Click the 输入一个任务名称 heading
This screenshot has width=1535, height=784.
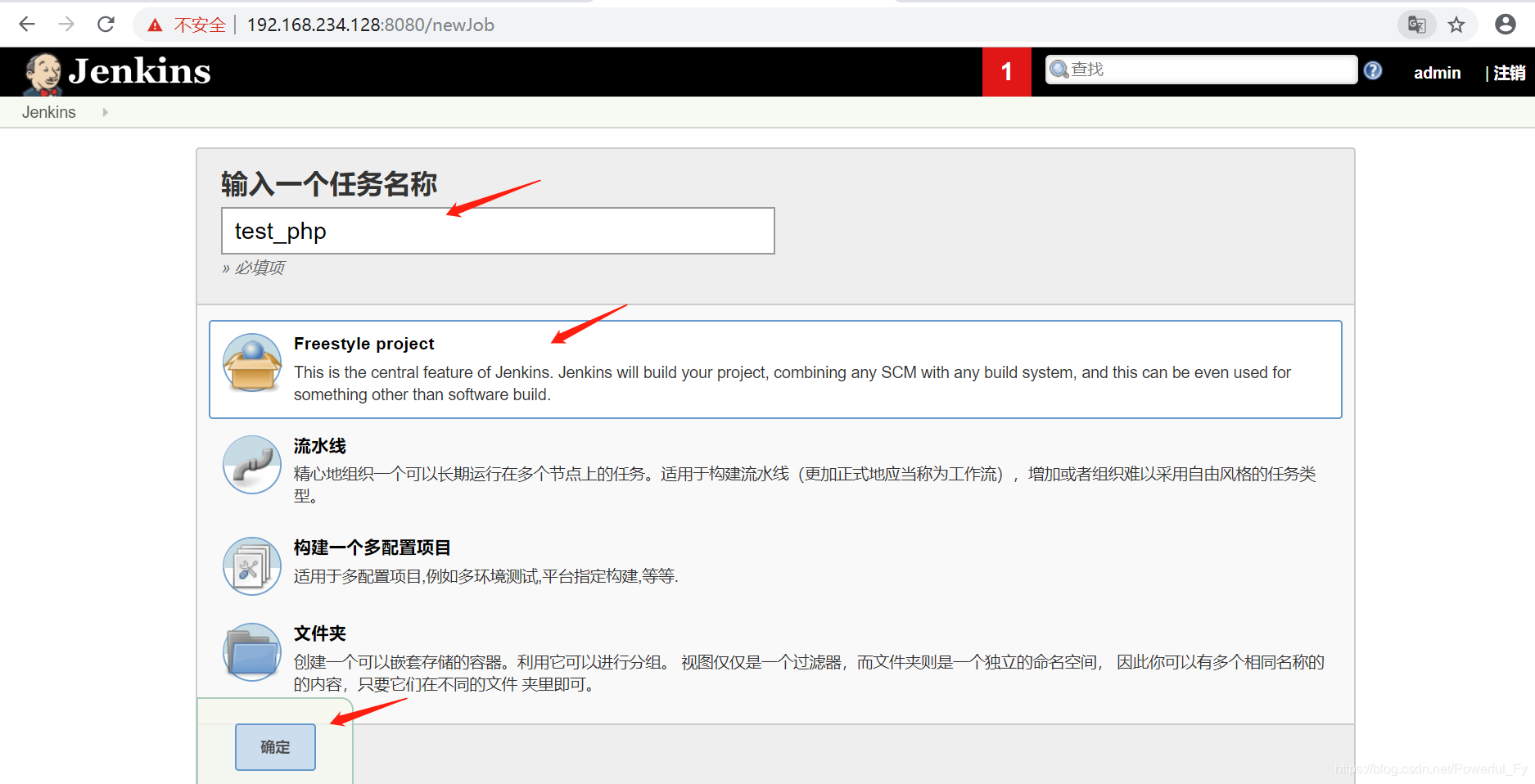pos(329,184)
